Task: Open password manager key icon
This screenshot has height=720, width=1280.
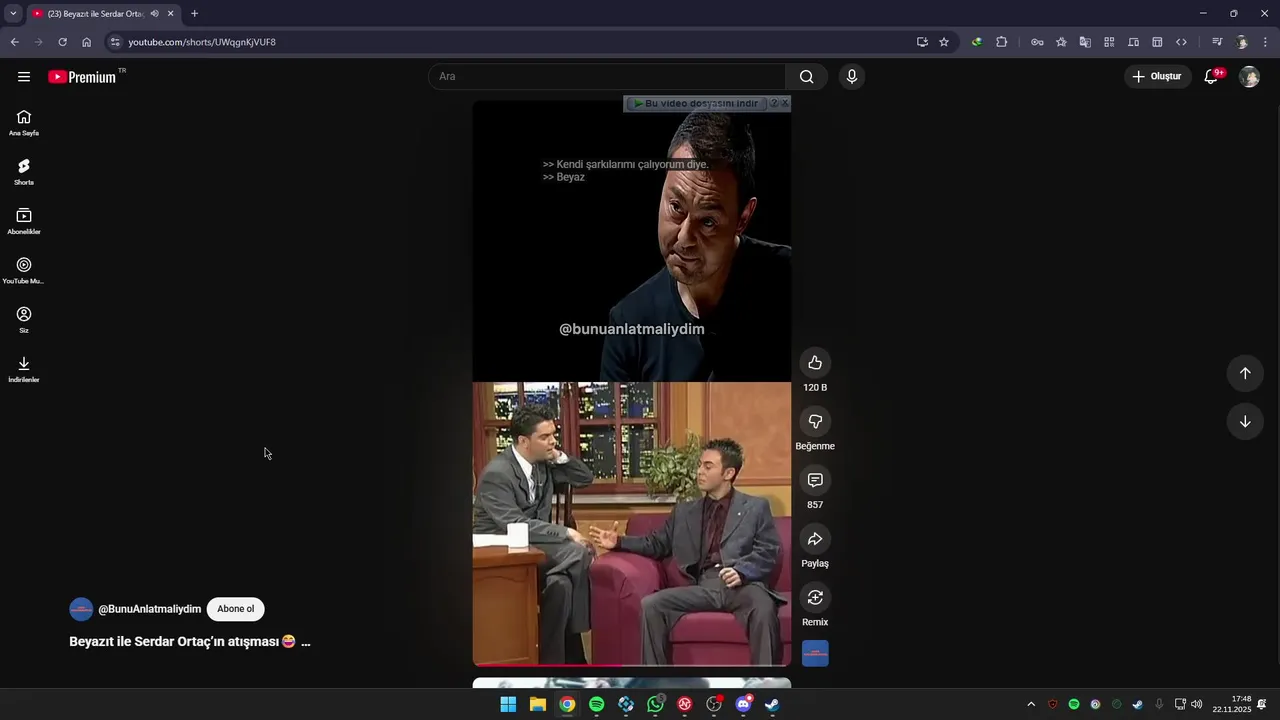Action: click(x=1037, y=42)
